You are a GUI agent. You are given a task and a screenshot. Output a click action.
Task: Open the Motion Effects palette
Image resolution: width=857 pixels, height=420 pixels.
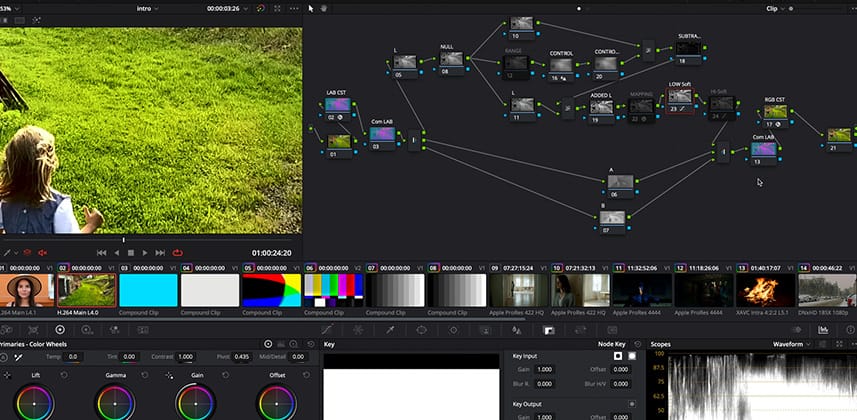pyautogui.click(x=143, y=330)
